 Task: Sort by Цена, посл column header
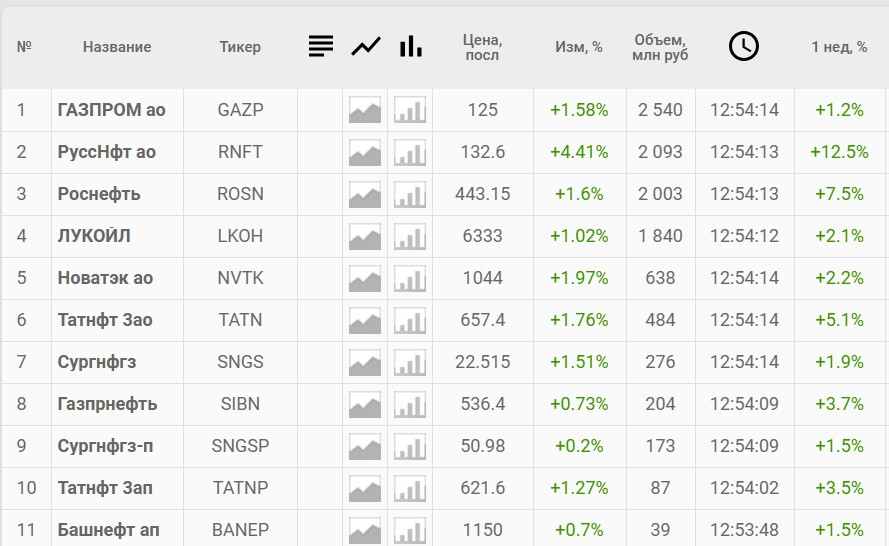[x=482, y=47]
